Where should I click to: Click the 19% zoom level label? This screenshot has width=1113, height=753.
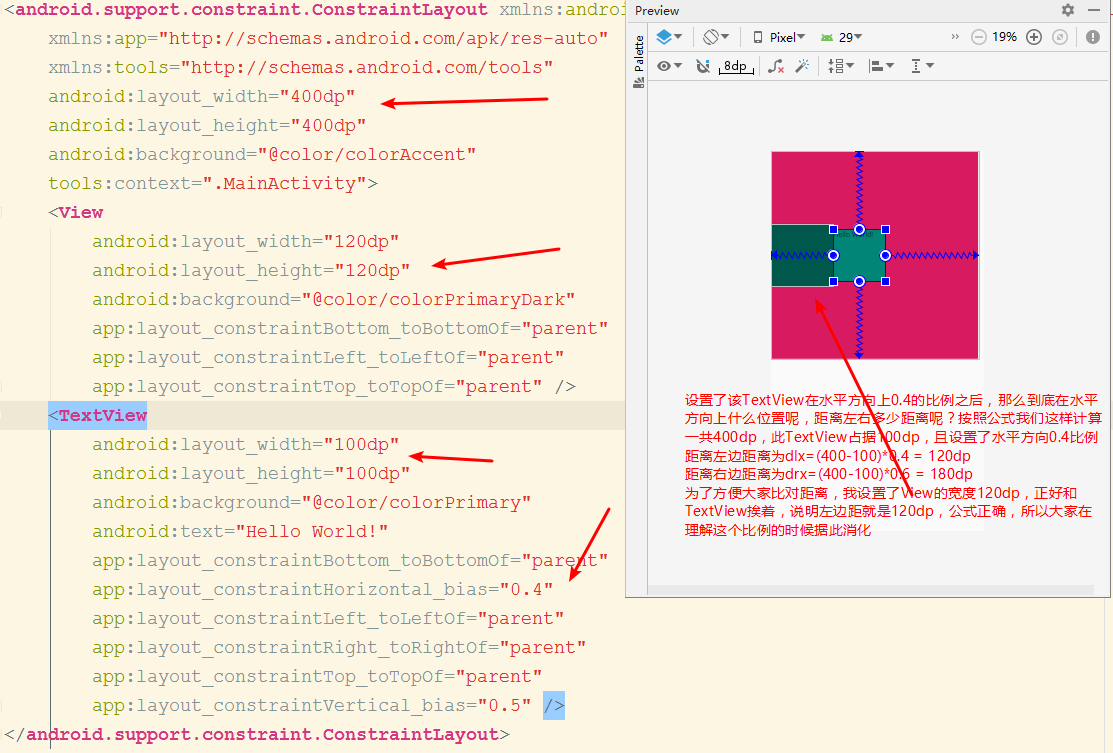(1004, 37)
